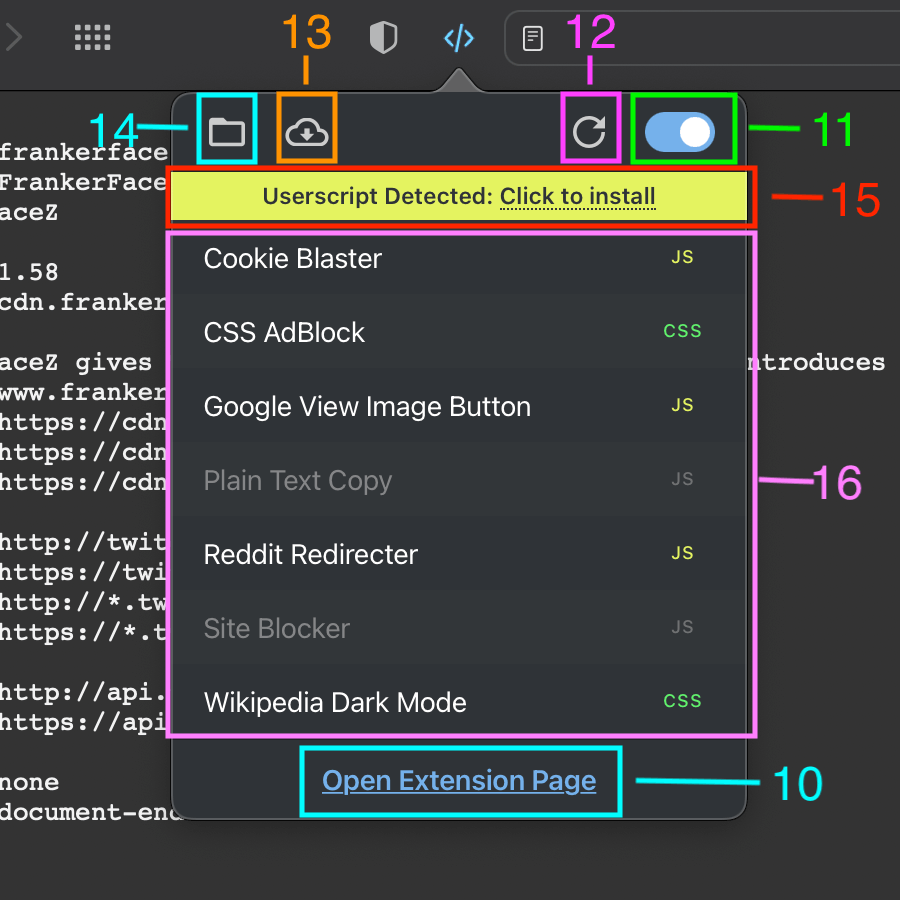Click the reader page icon in address bar
This screenshot has width=900, height=900.
click(533, 38)
